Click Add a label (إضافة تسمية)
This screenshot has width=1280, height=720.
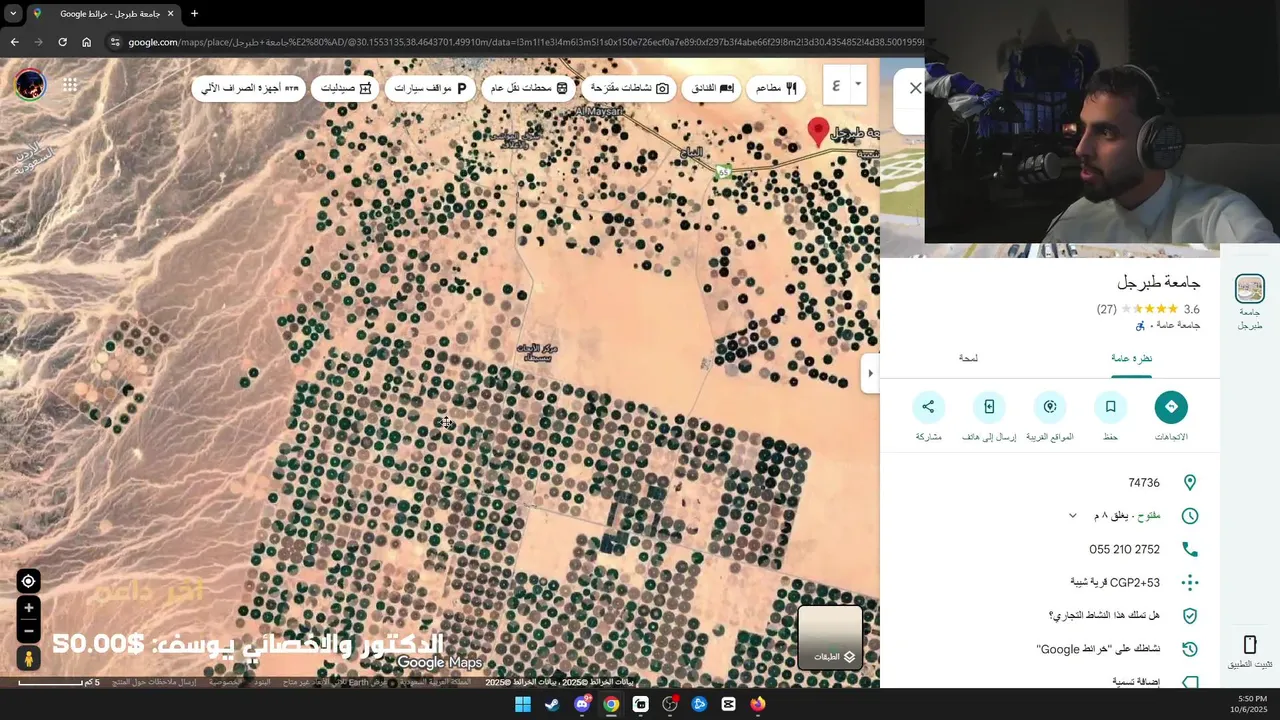[x=1135, y=682]
